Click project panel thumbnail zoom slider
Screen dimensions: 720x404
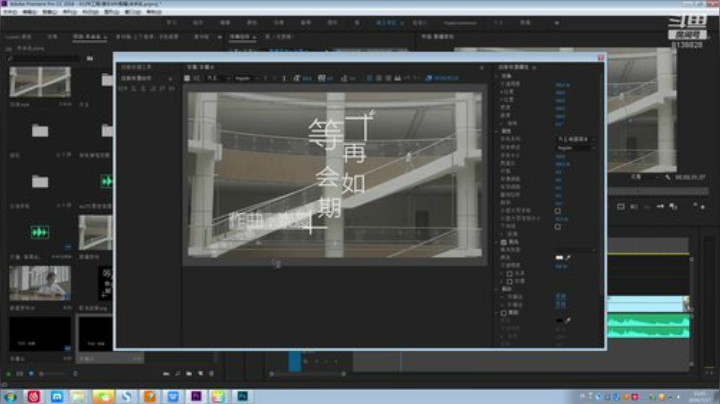[x=54, y=374]
